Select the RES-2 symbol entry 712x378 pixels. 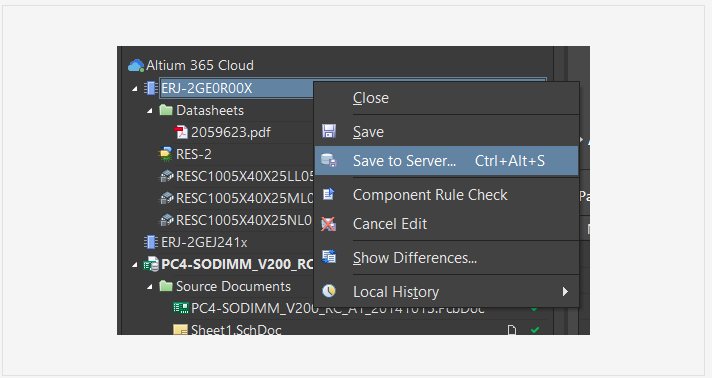click(194, 154)
